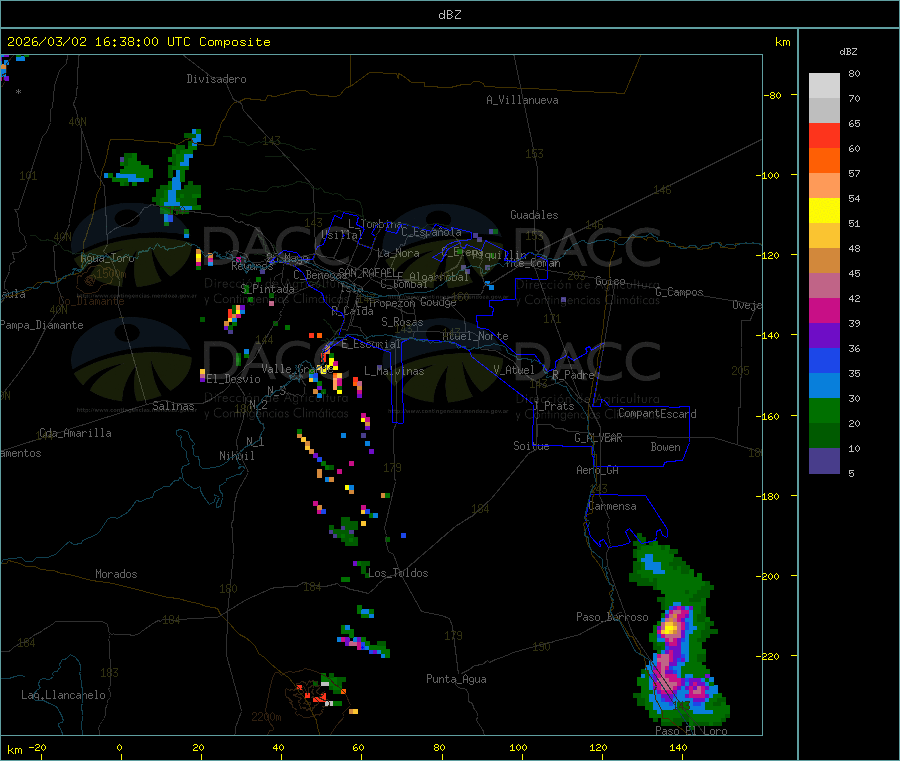Image resolution: width=900 pixels, height=761 pixels.
Task: Click the Lag.Llancanelo label
Action: pos(63,695)
